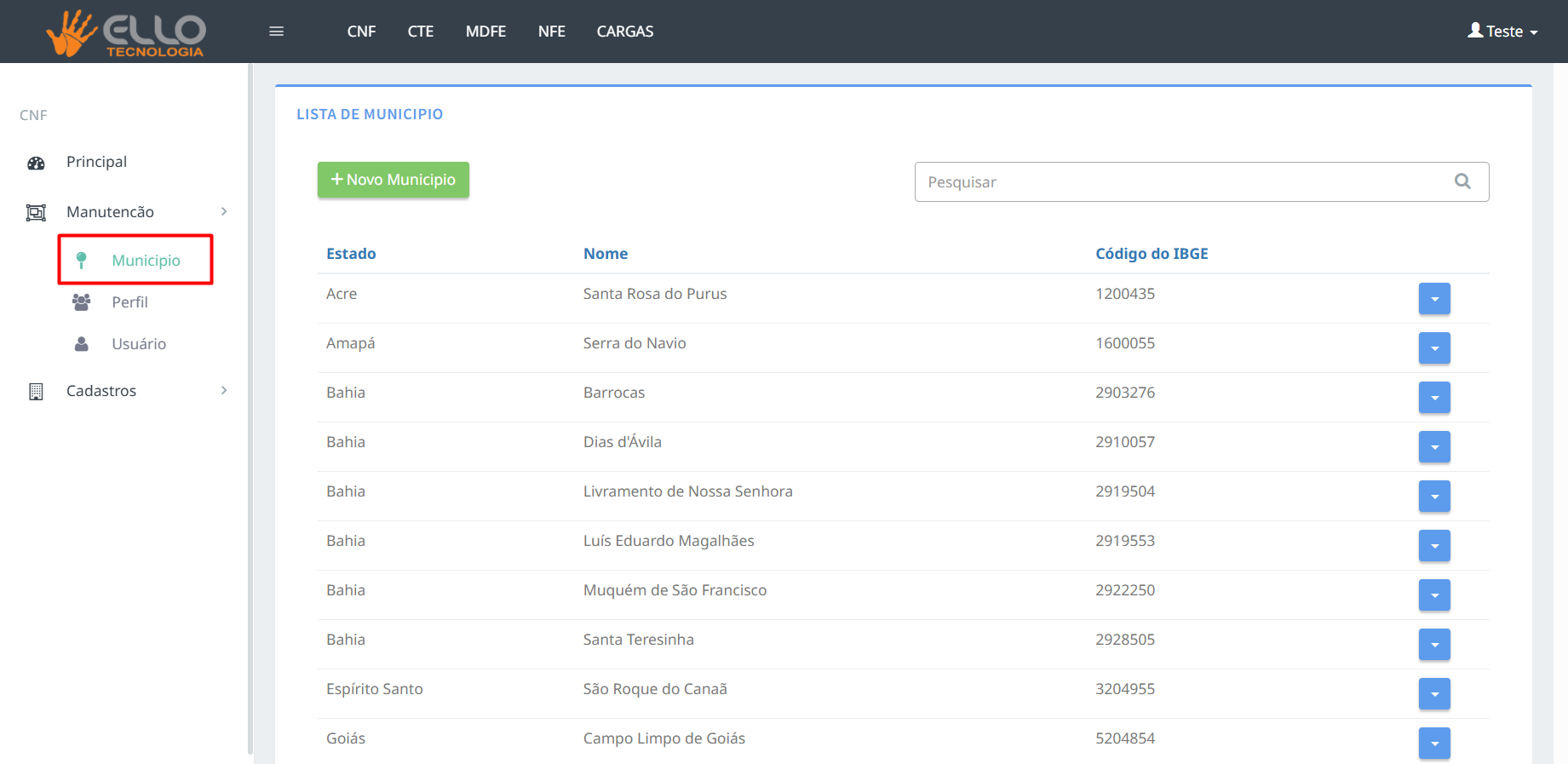Click the Manutencão sidebar icon
1568x764 pixels.
(x=36, y=212)
